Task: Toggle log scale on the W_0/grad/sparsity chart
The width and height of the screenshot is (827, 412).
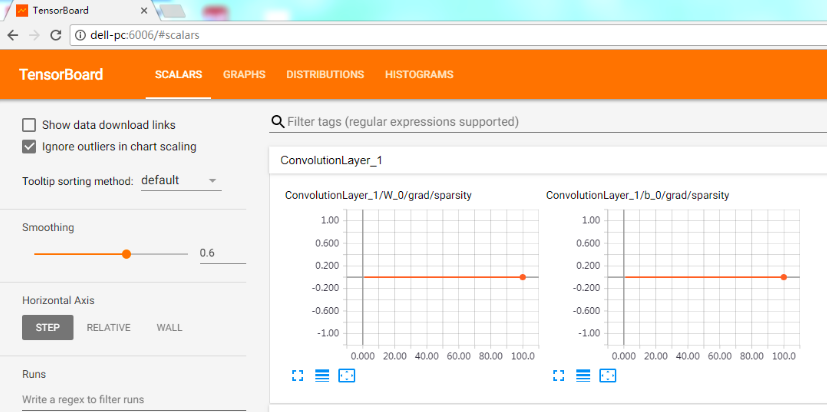Action: 322,376
